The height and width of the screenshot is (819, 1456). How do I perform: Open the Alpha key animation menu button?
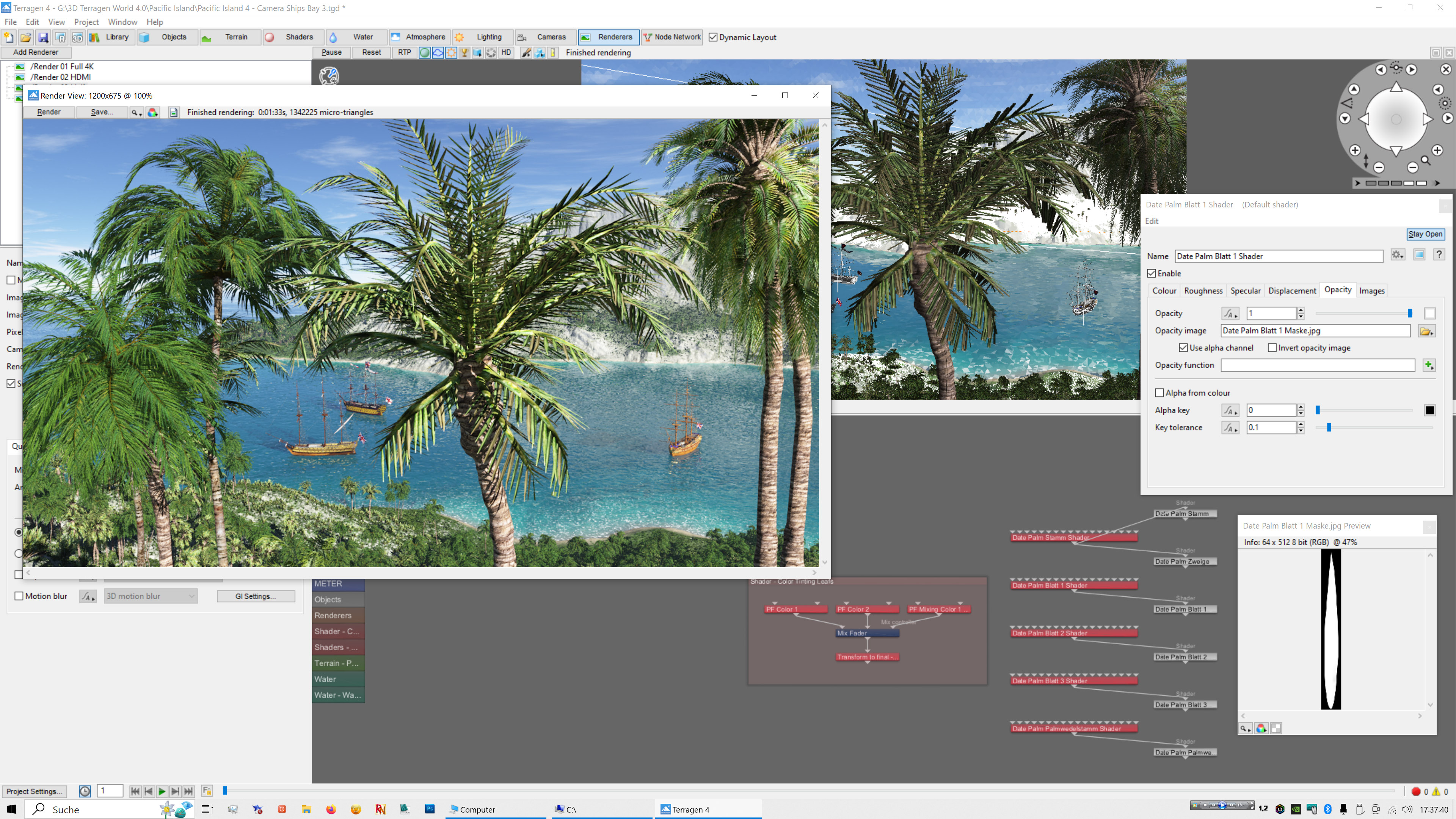click(1230, 410)
